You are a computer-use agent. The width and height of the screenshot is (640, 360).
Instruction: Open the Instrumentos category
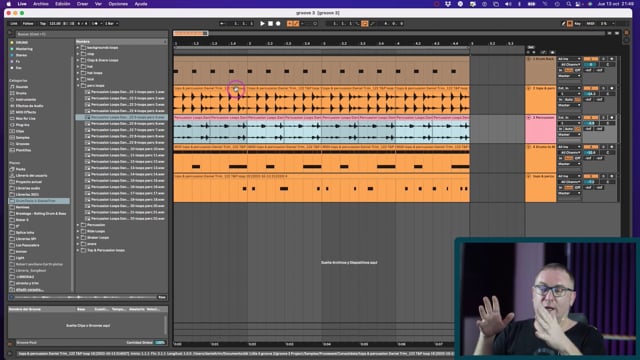pos(25,100)
